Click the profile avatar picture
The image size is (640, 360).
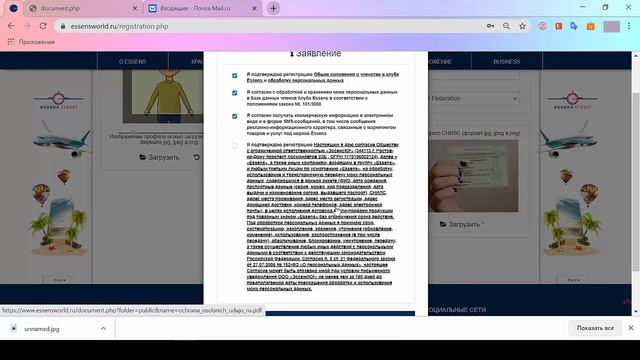tap(163, 96)
